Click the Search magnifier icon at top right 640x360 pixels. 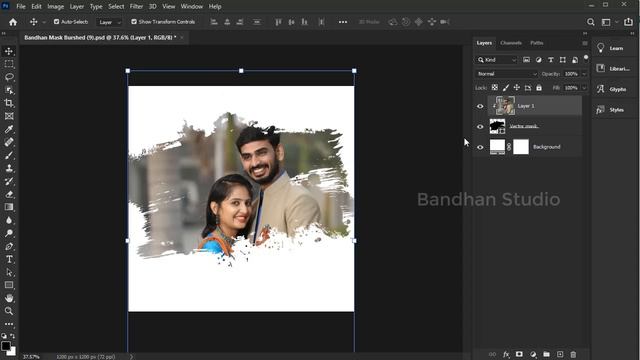coord(590,22)
